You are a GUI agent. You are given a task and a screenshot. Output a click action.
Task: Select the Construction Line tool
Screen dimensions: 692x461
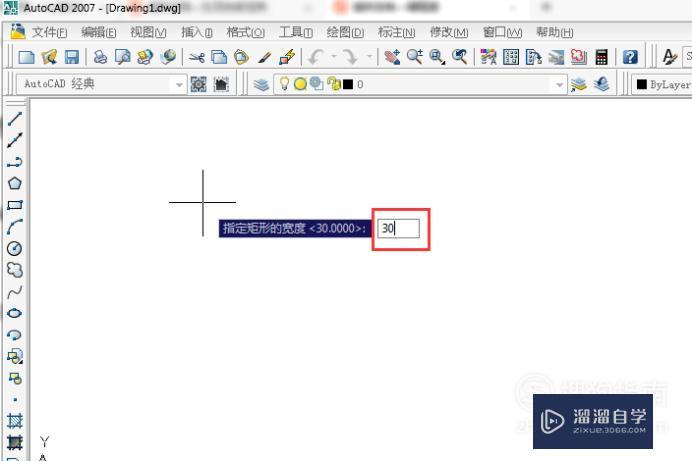tap(15, 140)
